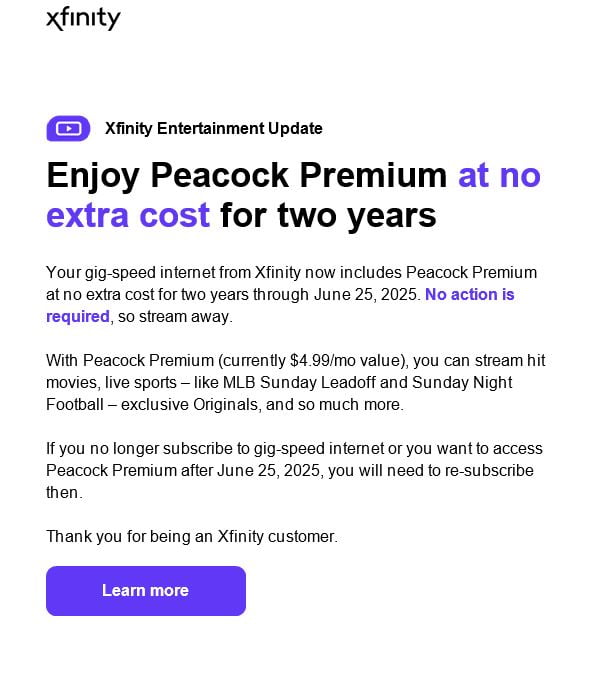Click the purple video player icon
This screenshot has width=594, height=673.
68,128
